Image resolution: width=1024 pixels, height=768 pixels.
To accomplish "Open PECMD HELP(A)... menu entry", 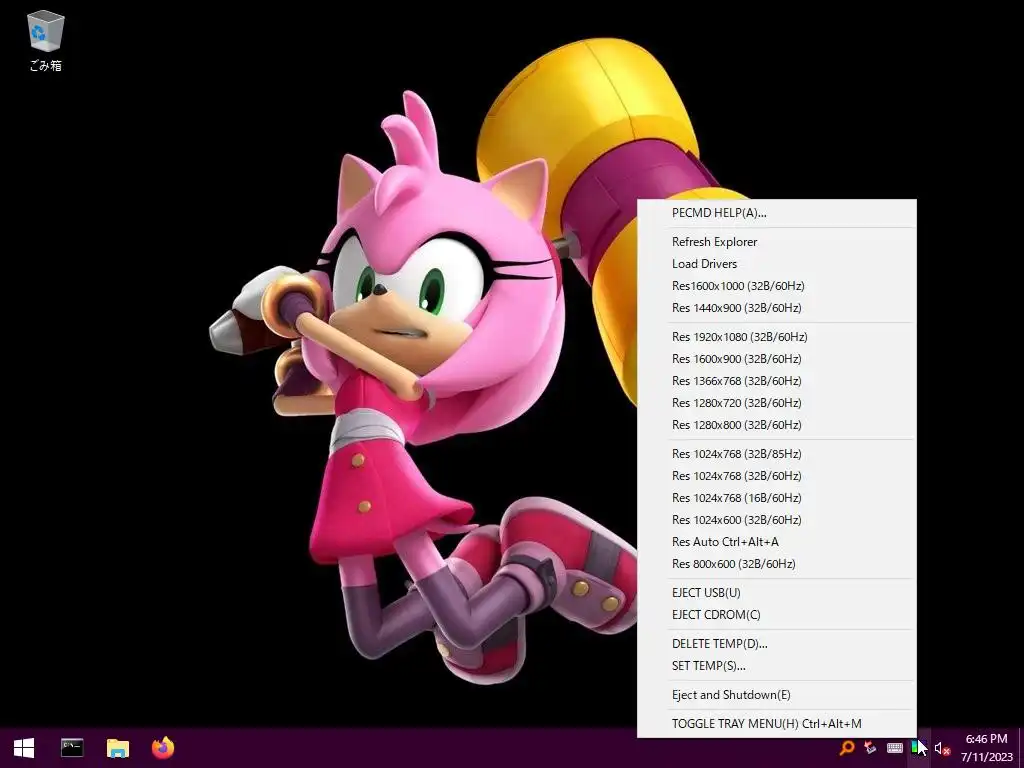I will (776, 213).
